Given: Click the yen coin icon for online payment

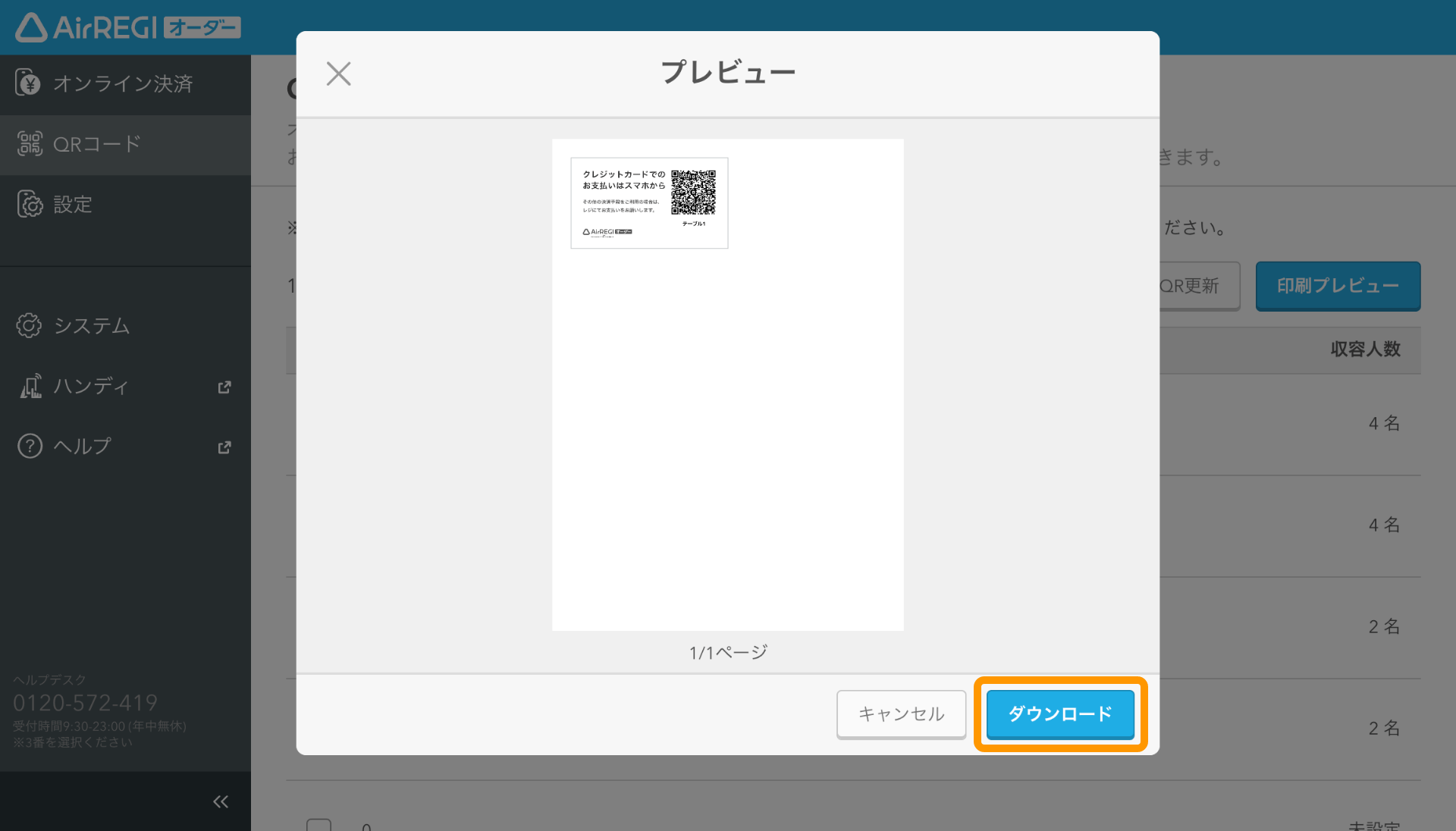Looking at the screenshot, I should (29, 83).
